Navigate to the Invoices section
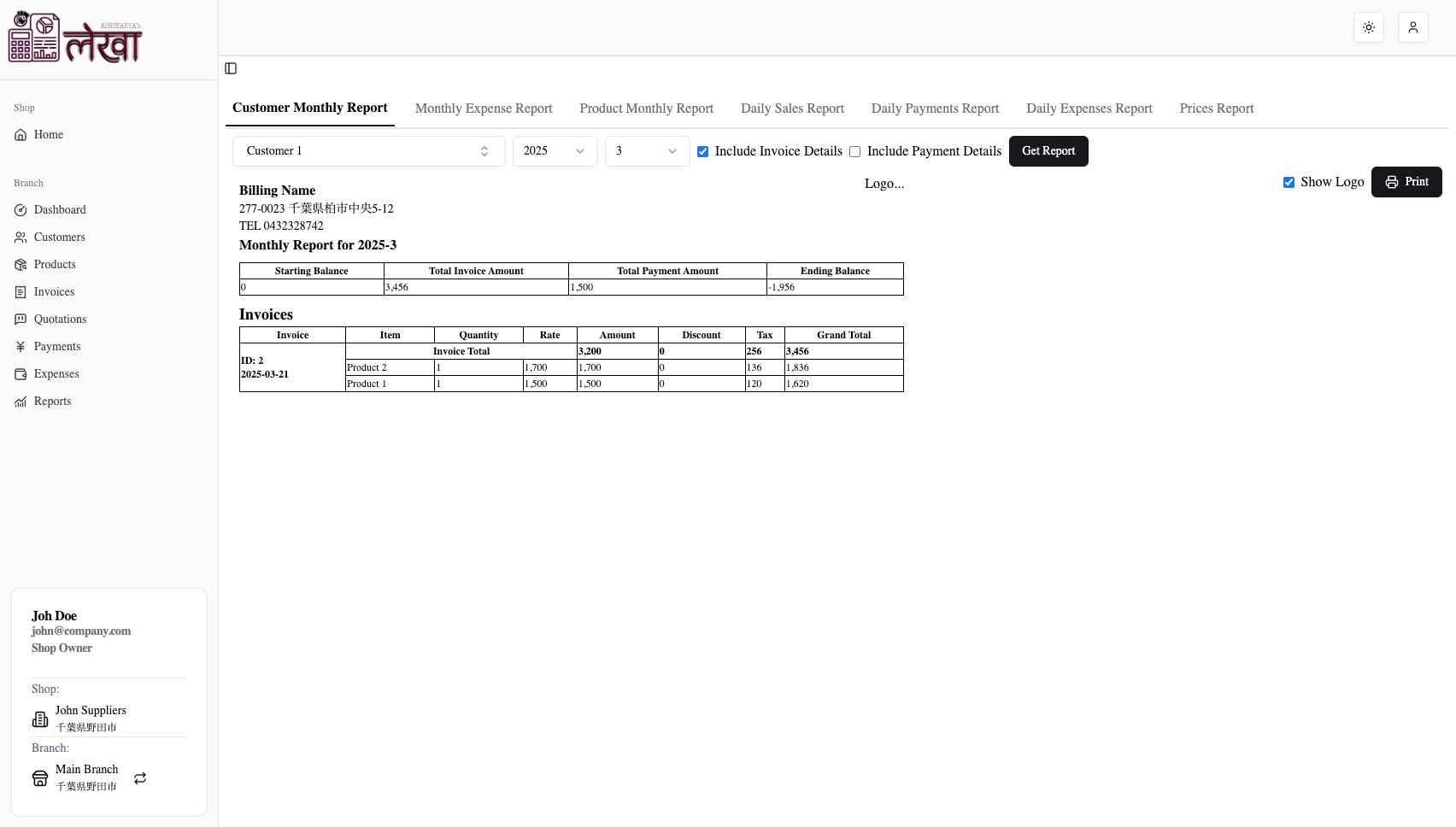Screen dimensions: 1456x827 click(53, 291)
